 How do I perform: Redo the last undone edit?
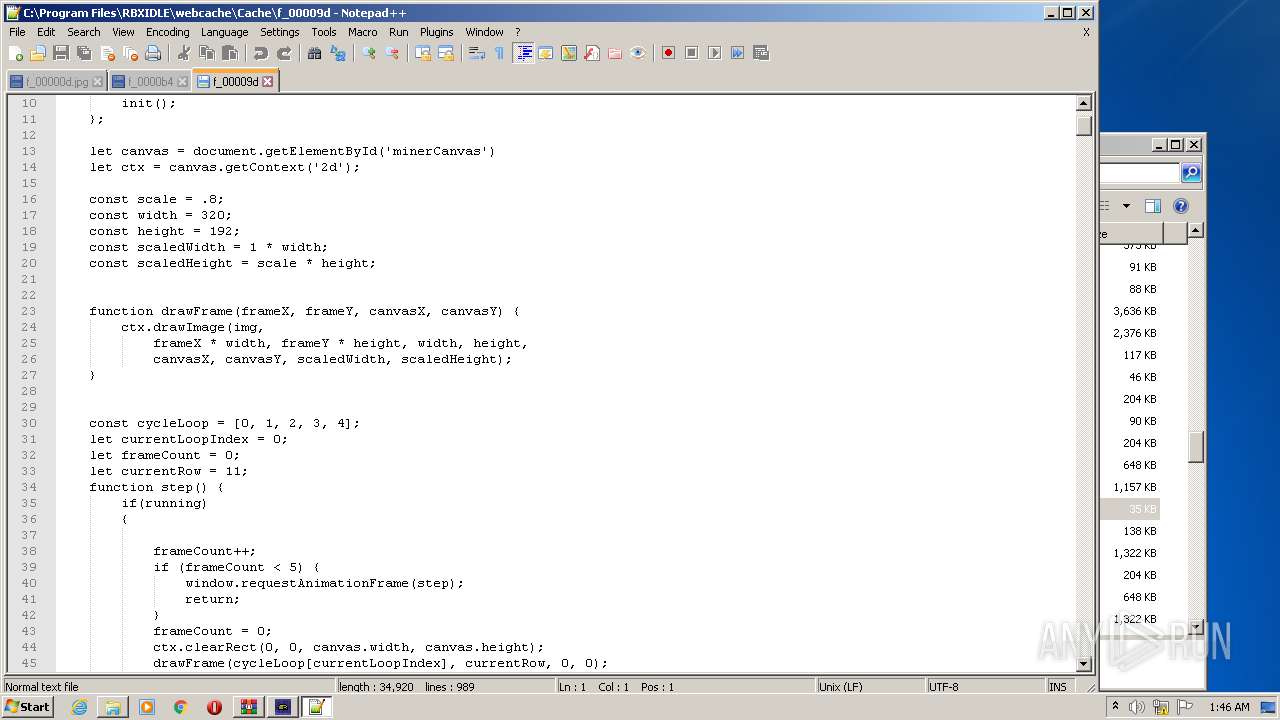(x=283, y=53)
